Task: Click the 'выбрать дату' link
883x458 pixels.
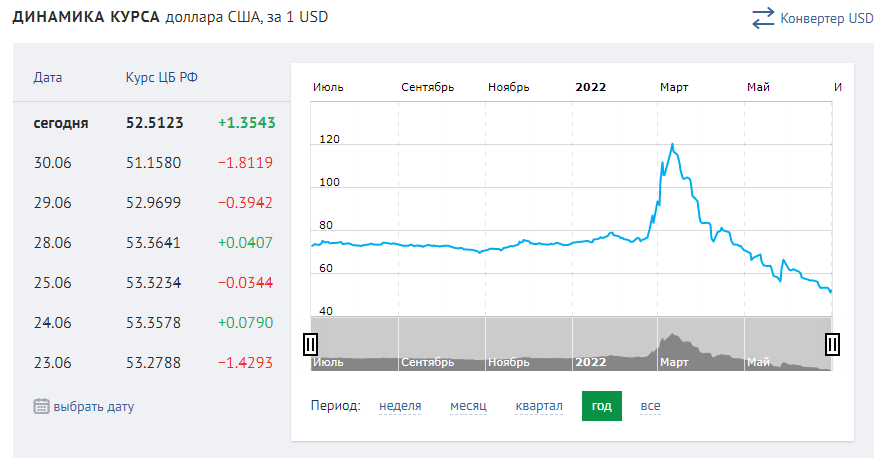Action: (x=93, y=407)
